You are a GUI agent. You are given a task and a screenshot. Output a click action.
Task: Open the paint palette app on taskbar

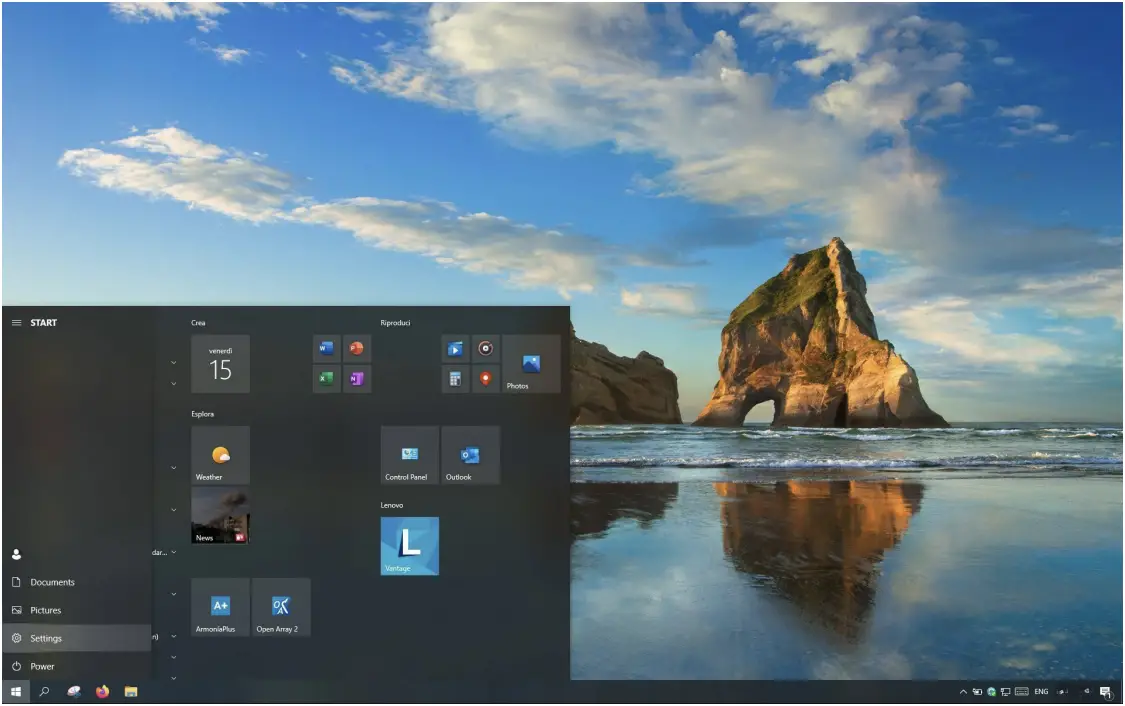tap(74, 692)
